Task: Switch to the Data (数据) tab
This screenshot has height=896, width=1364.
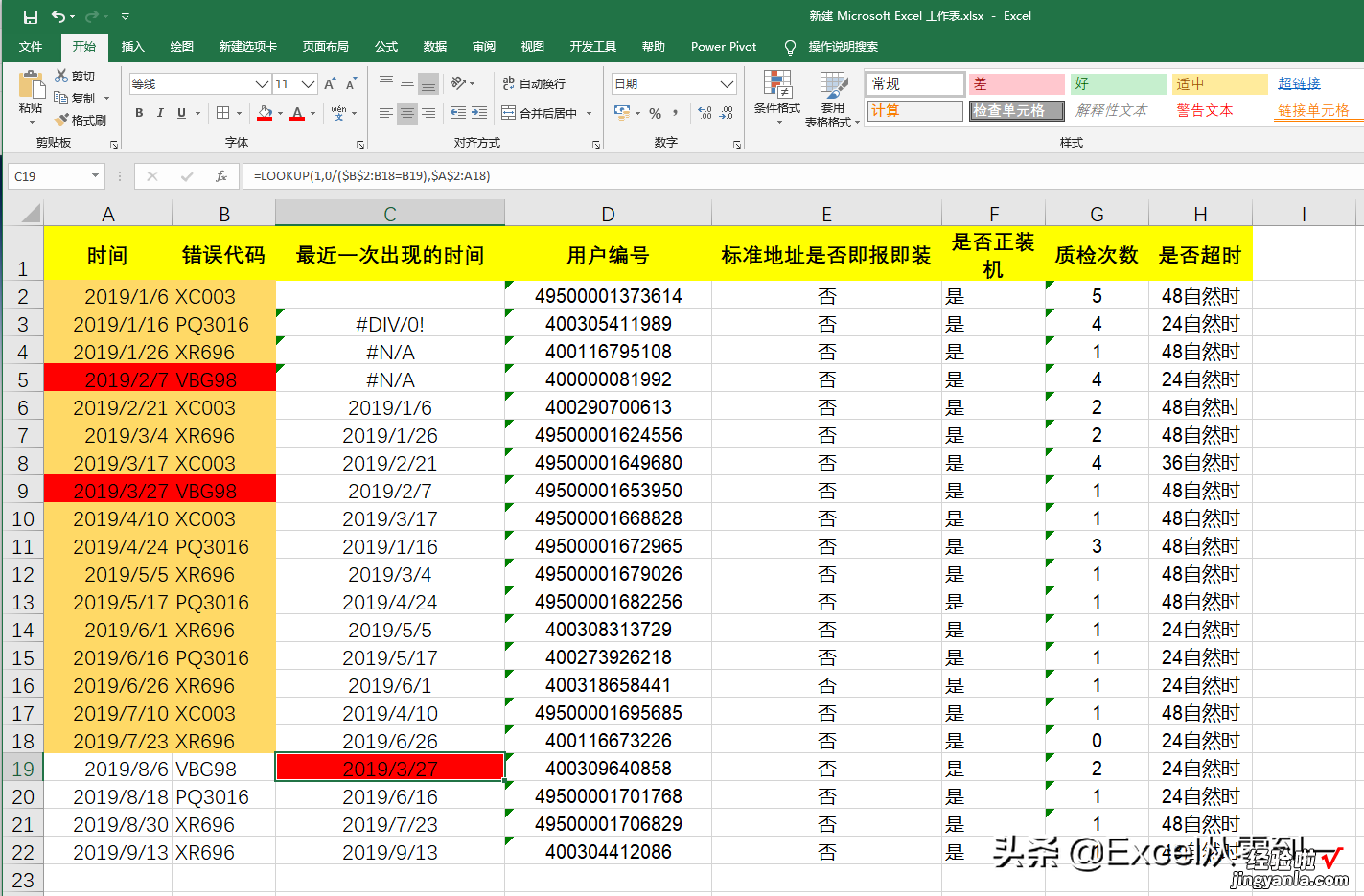Action: [435, 47]
